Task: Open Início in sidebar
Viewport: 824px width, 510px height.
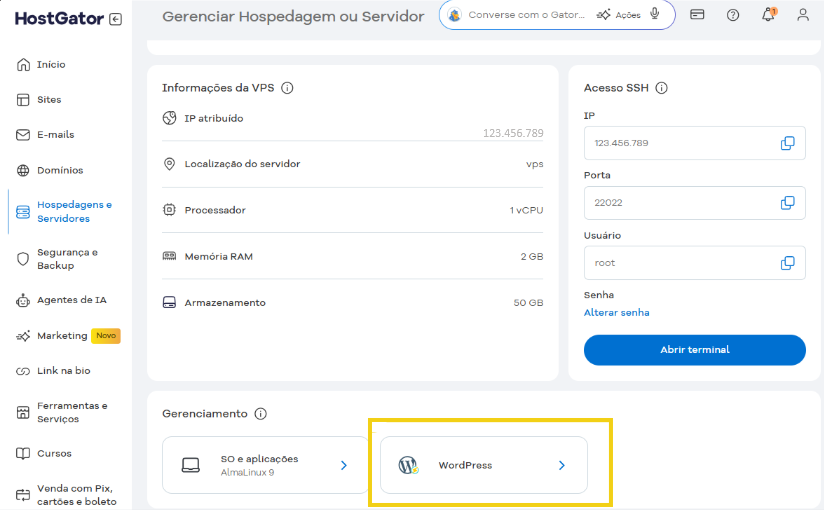Action: point(51,65)
